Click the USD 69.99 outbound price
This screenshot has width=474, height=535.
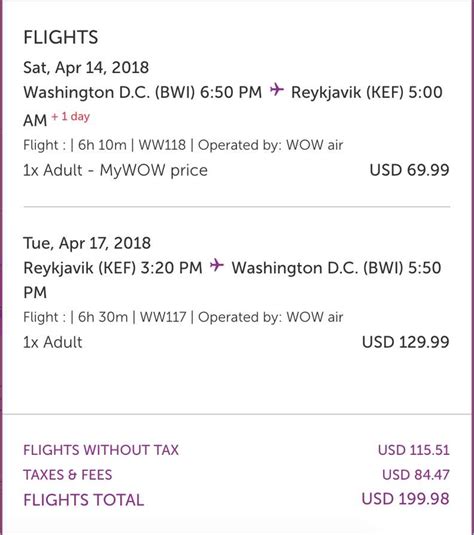tap(410, 170)
